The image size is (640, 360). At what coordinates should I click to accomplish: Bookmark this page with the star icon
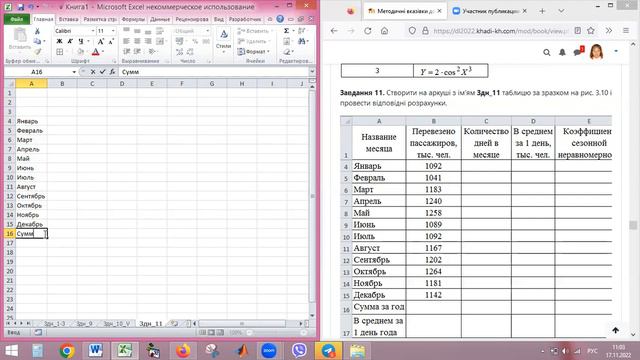tap(591, 31)
